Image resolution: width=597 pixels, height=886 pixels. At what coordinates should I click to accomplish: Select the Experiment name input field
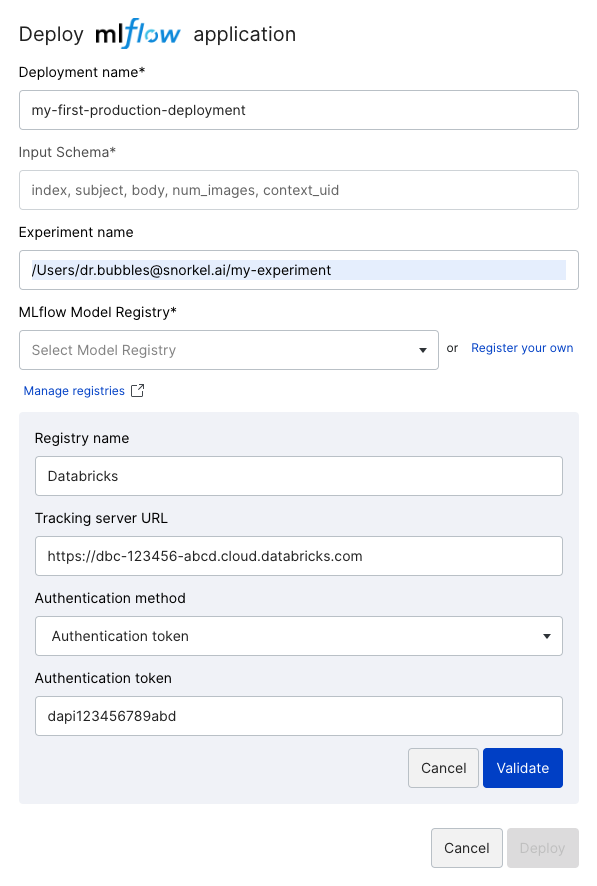pyautogui.click(x=299, y=270)
